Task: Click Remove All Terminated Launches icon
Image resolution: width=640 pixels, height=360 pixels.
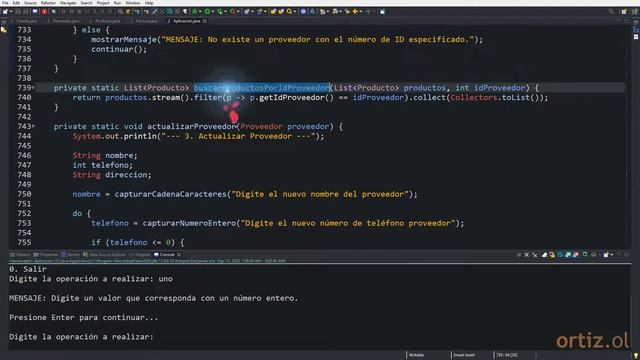Action: 535,255
